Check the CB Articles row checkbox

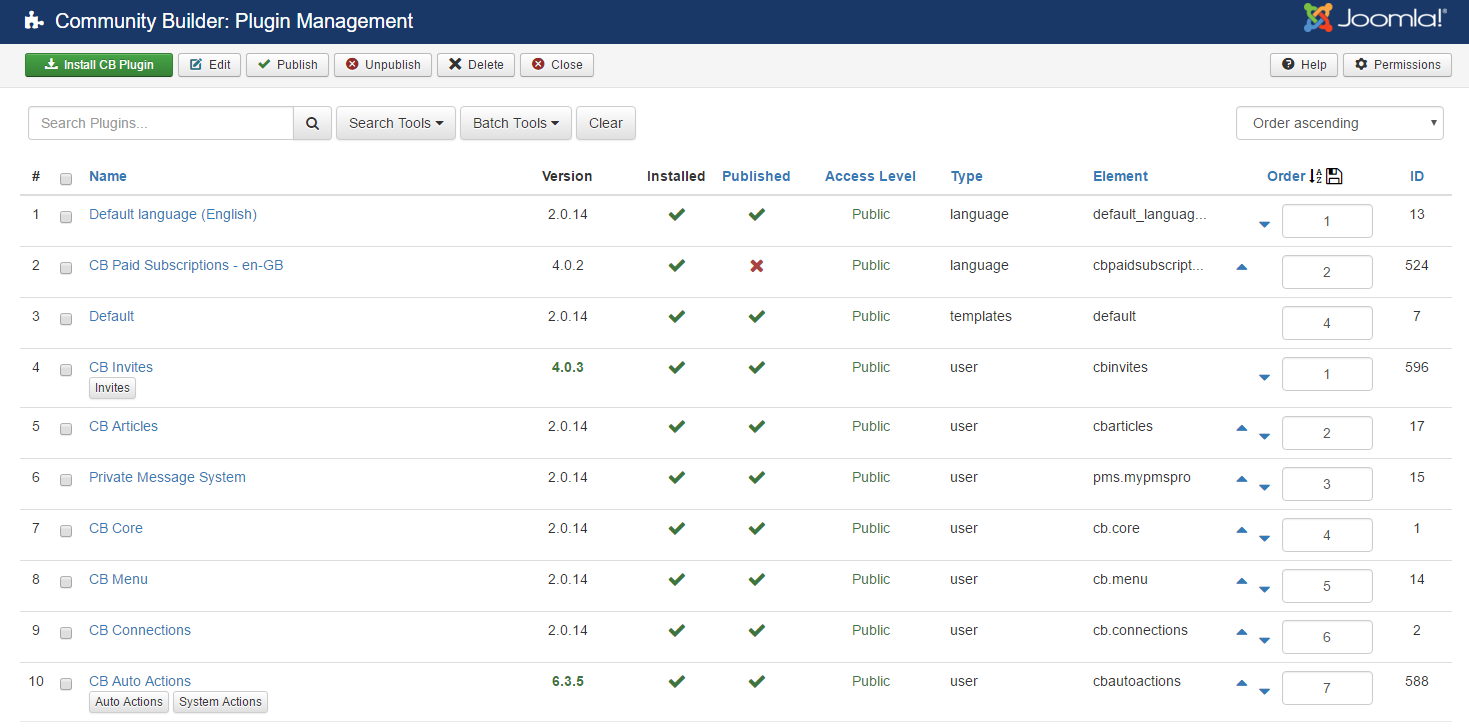[66, 429]
